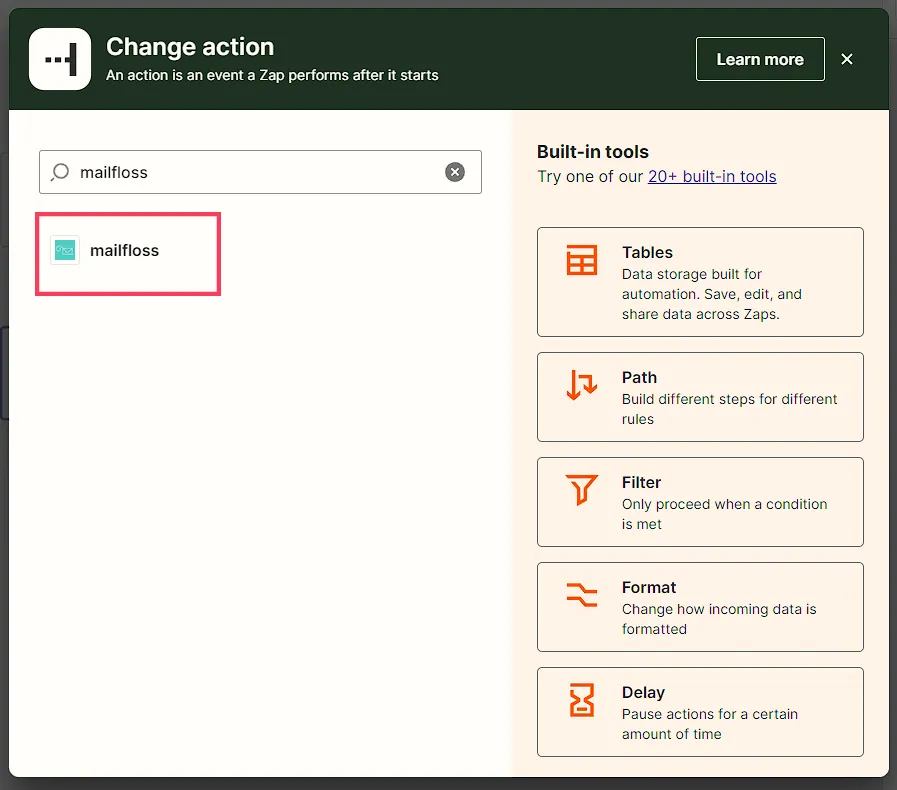Viewport: 897px width, 790px height.
Task: Focus the app search input field
Action: click(x=260, y=172)
